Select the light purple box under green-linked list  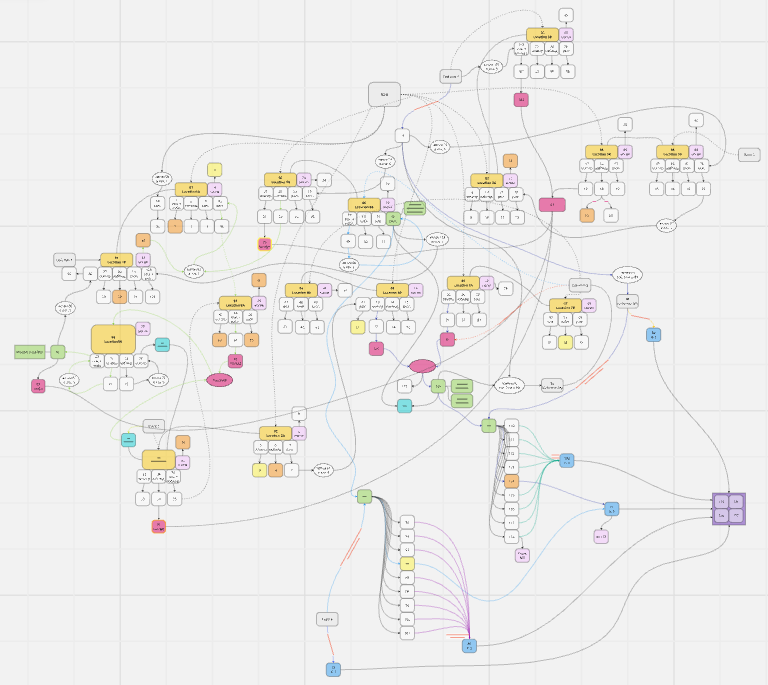pos(522,555)
